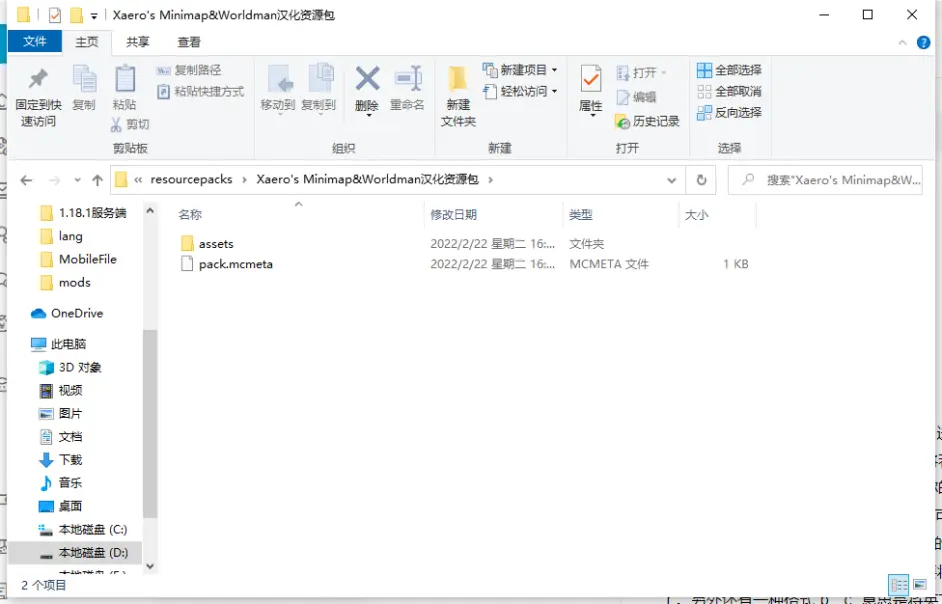This screenshot has width=942, height=604.
Task: Switch to details view in status bar
Action: pos(899,584)
